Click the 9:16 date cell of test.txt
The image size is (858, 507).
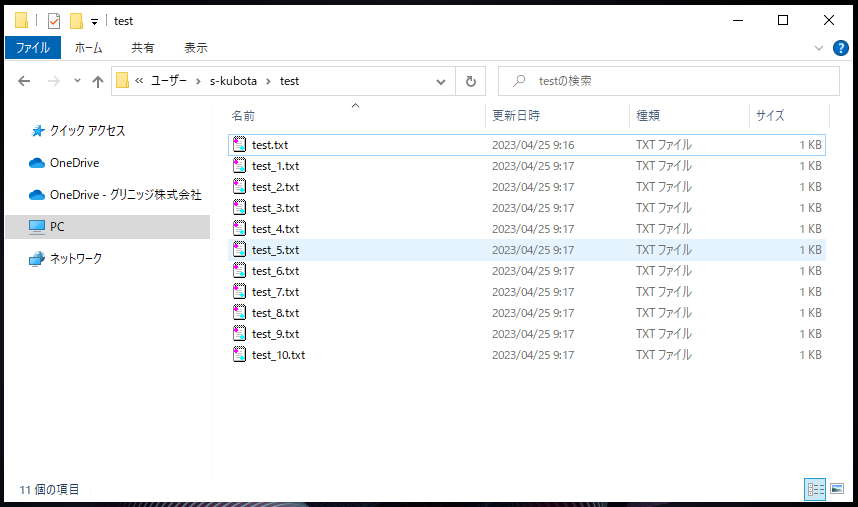click(533, 145)
